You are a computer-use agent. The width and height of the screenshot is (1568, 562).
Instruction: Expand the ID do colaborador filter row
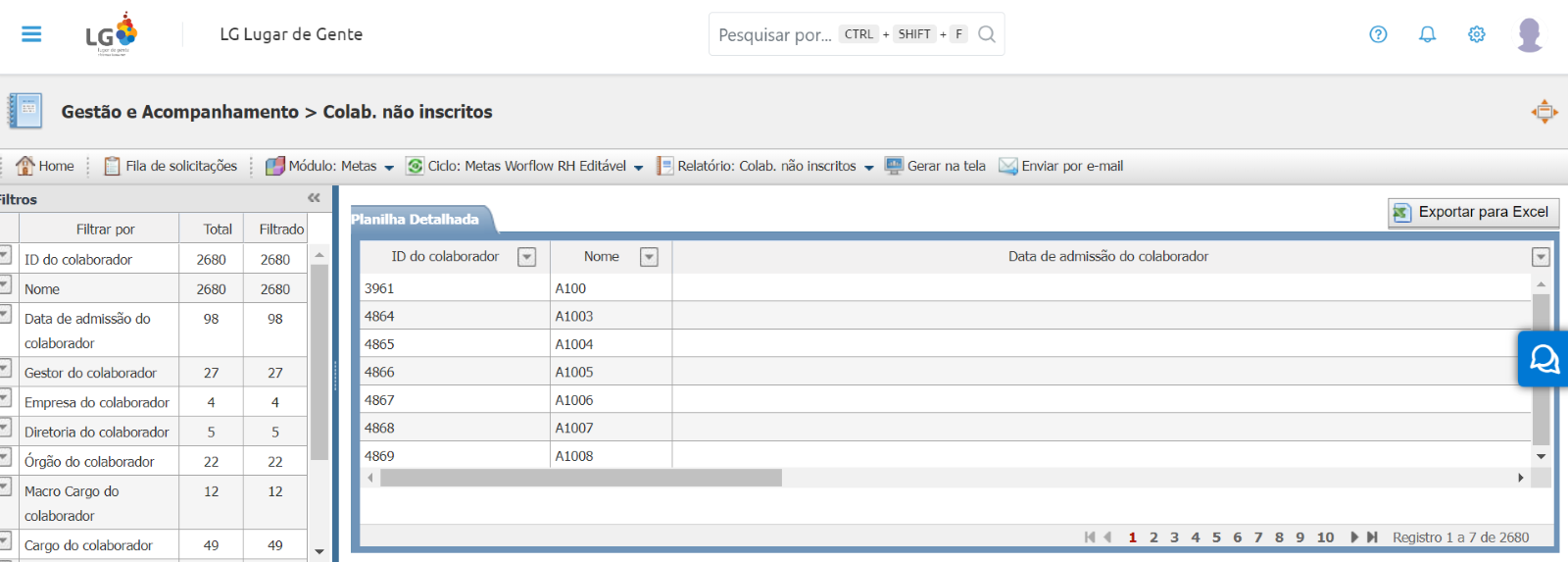tap(5, 256)
